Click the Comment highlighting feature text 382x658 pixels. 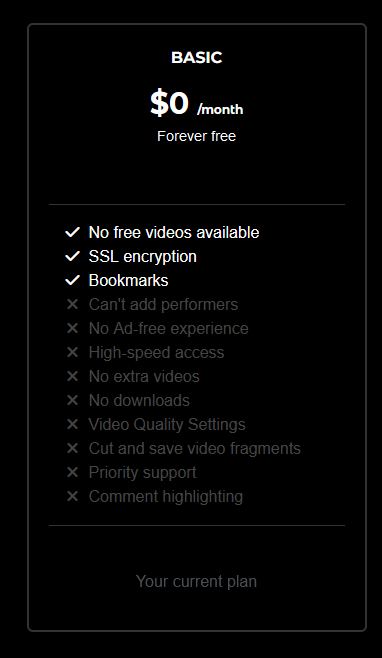point(166,496)
